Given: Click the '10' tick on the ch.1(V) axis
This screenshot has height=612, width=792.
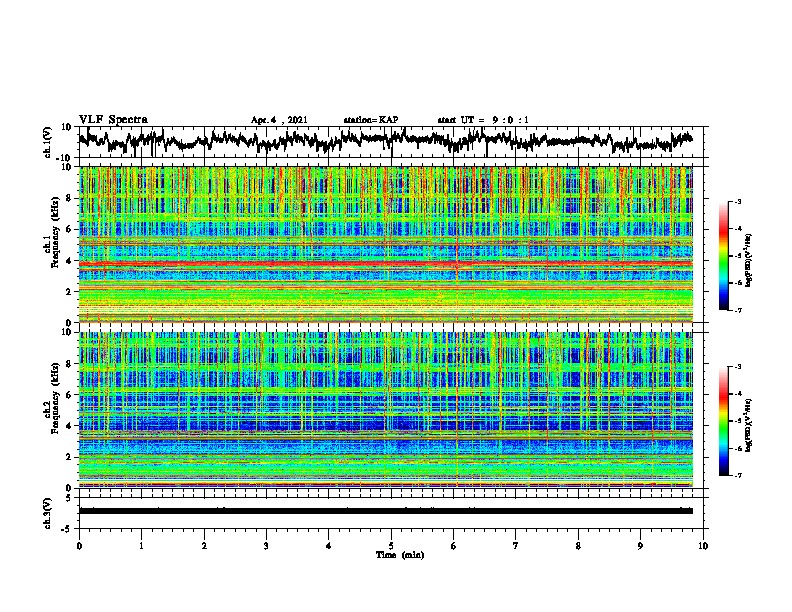Looking at the screenshot, I should point(67,127).
